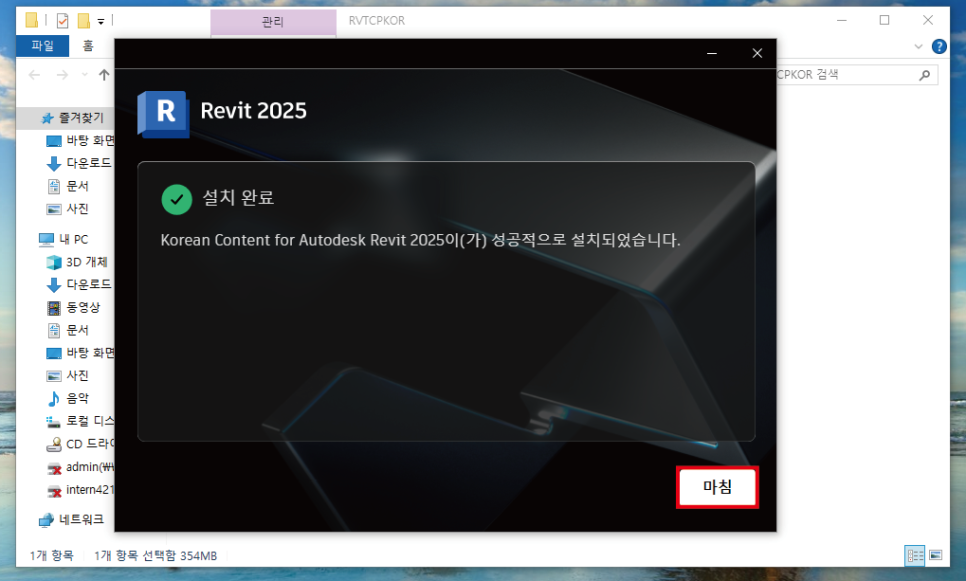This screenshot has height=581, width=966.
Task: Click the 설치 완료 heading text
Action: pos(238,198)
